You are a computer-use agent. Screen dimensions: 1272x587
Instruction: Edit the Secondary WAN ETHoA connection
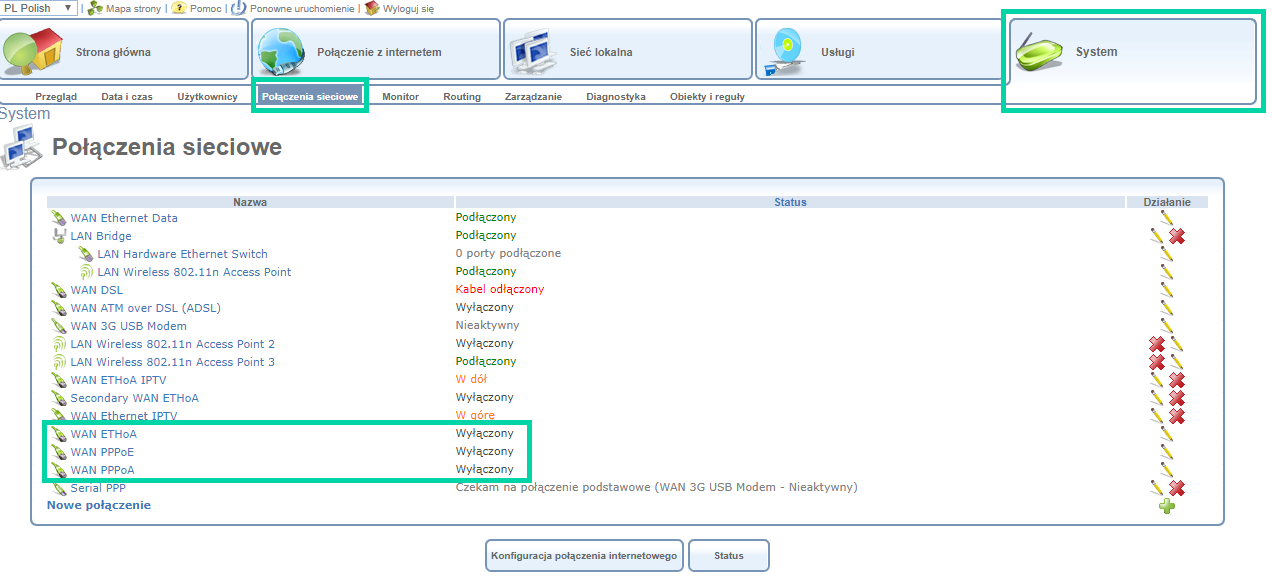coord(1157,398)
